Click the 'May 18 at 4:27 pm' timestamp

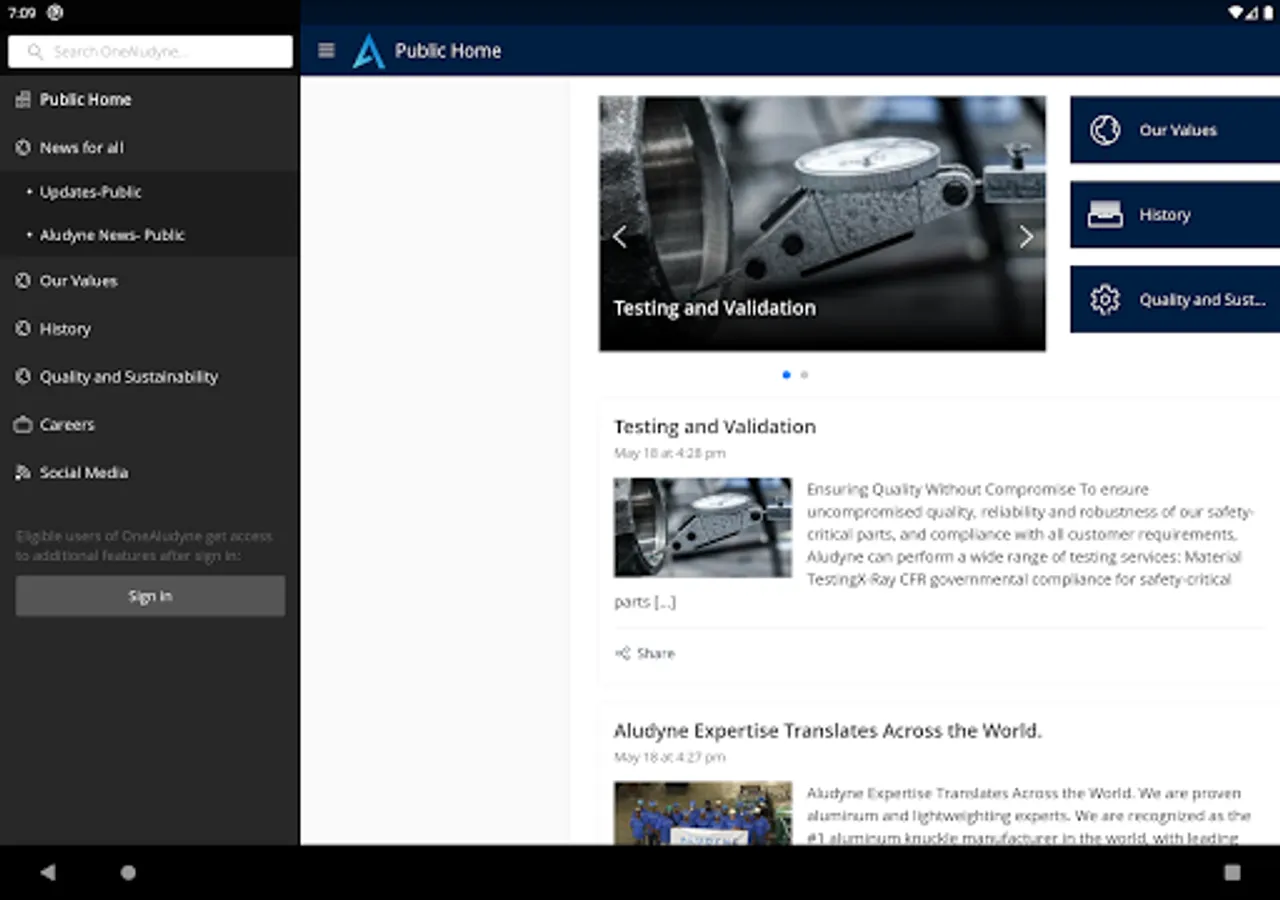670,757
